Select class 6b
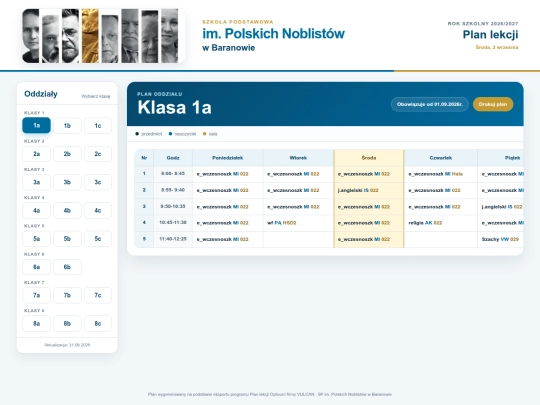 (67, 267)
